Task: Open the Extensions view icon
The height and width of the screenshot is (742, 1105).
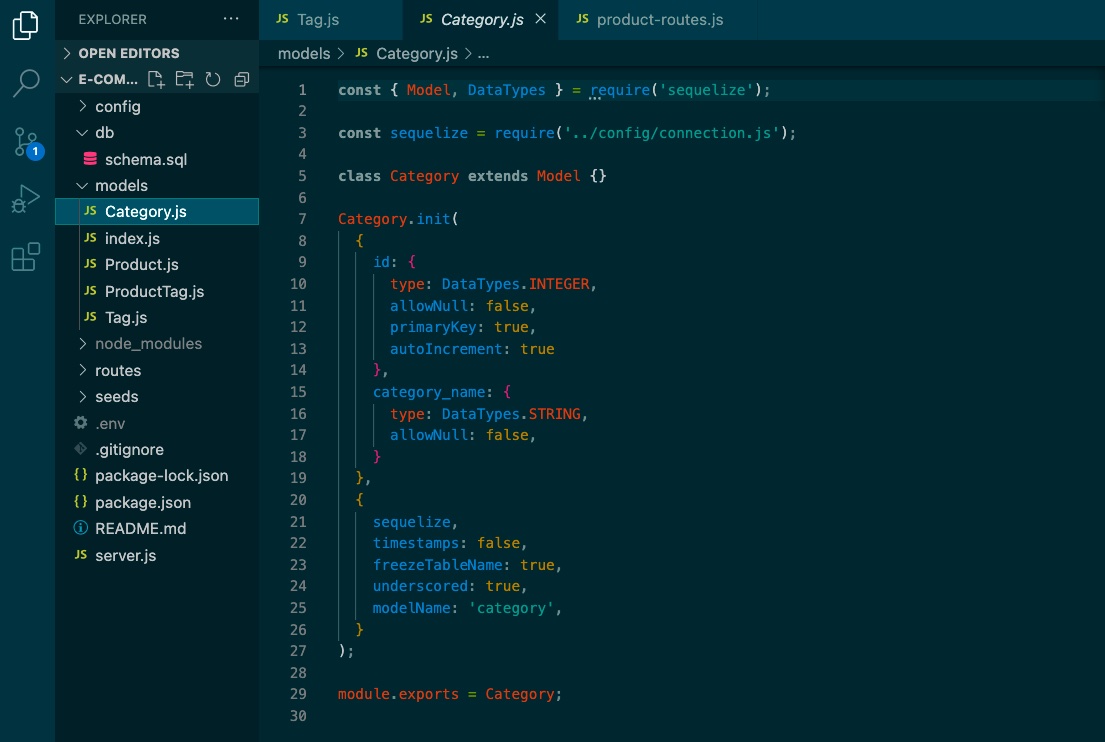Action: (26, 257)
